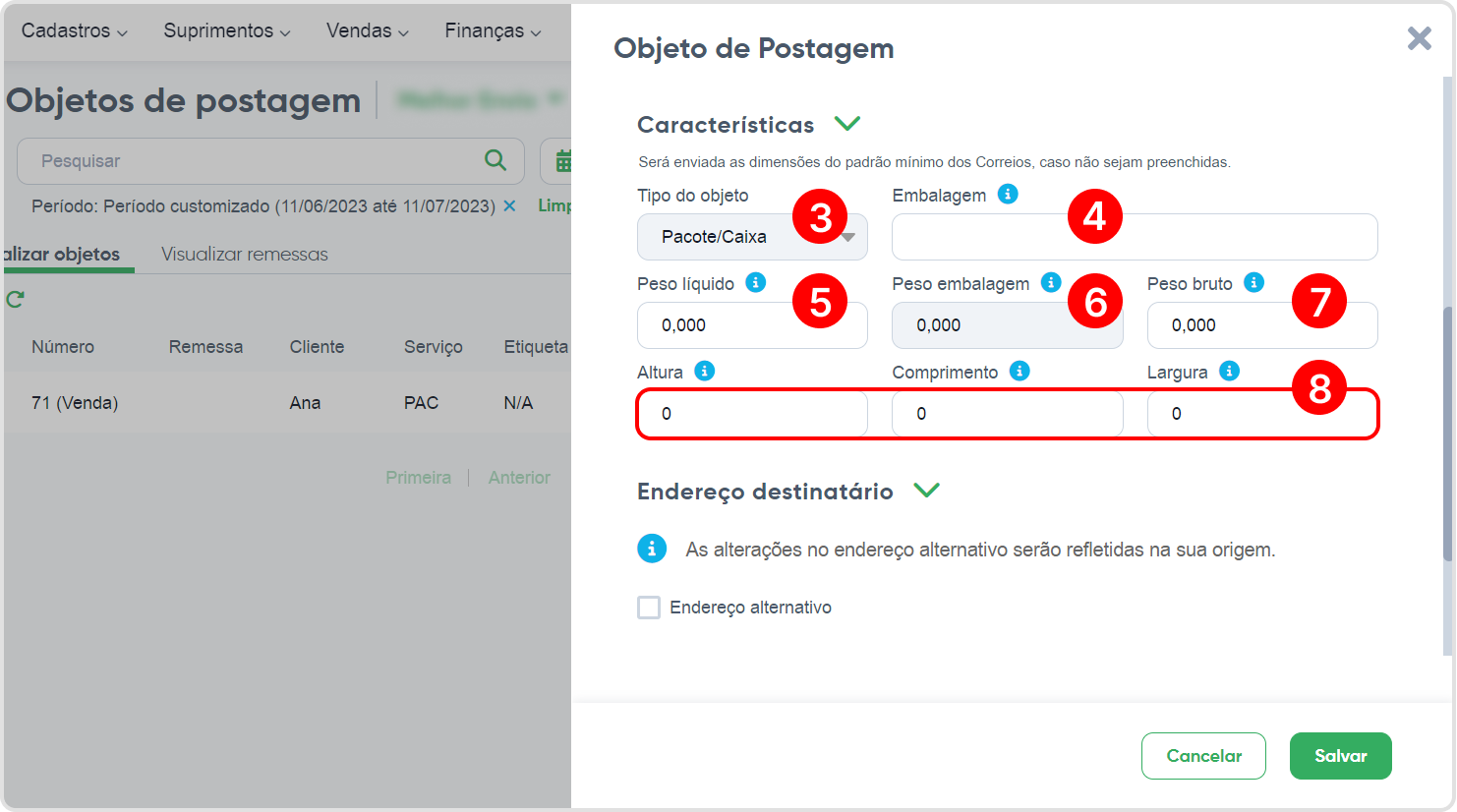The image size is (1457, 812).
Task: Click the info icon next to Comprimento
Action: 1020,371
